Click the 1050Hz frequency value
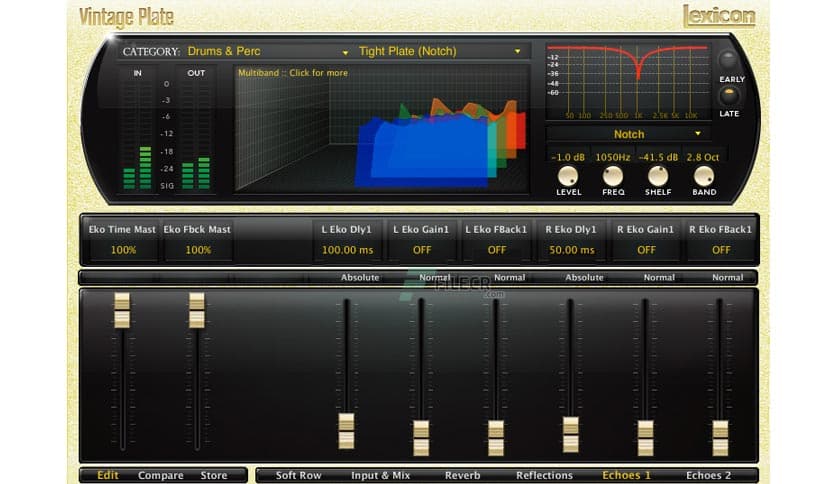 click(x=613, y=157)
